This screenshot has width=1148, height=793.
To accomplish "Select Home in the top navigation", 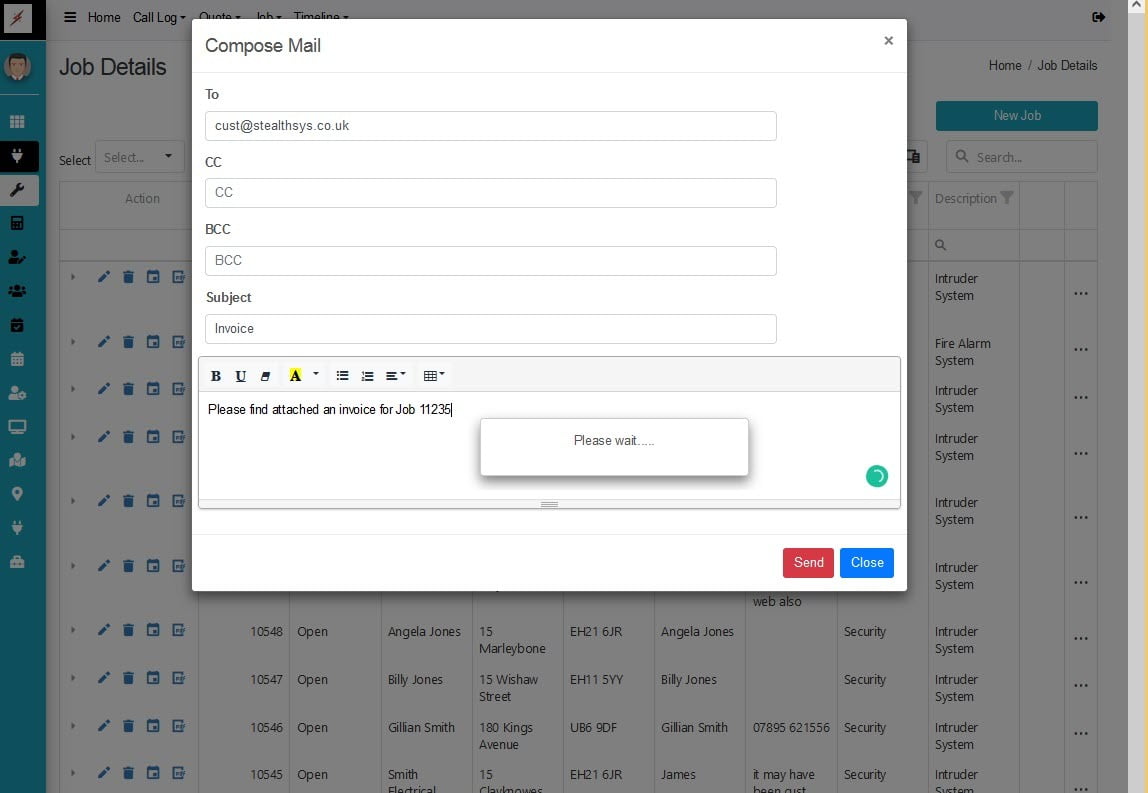I will pyautogui.click(x=104, y=17).
